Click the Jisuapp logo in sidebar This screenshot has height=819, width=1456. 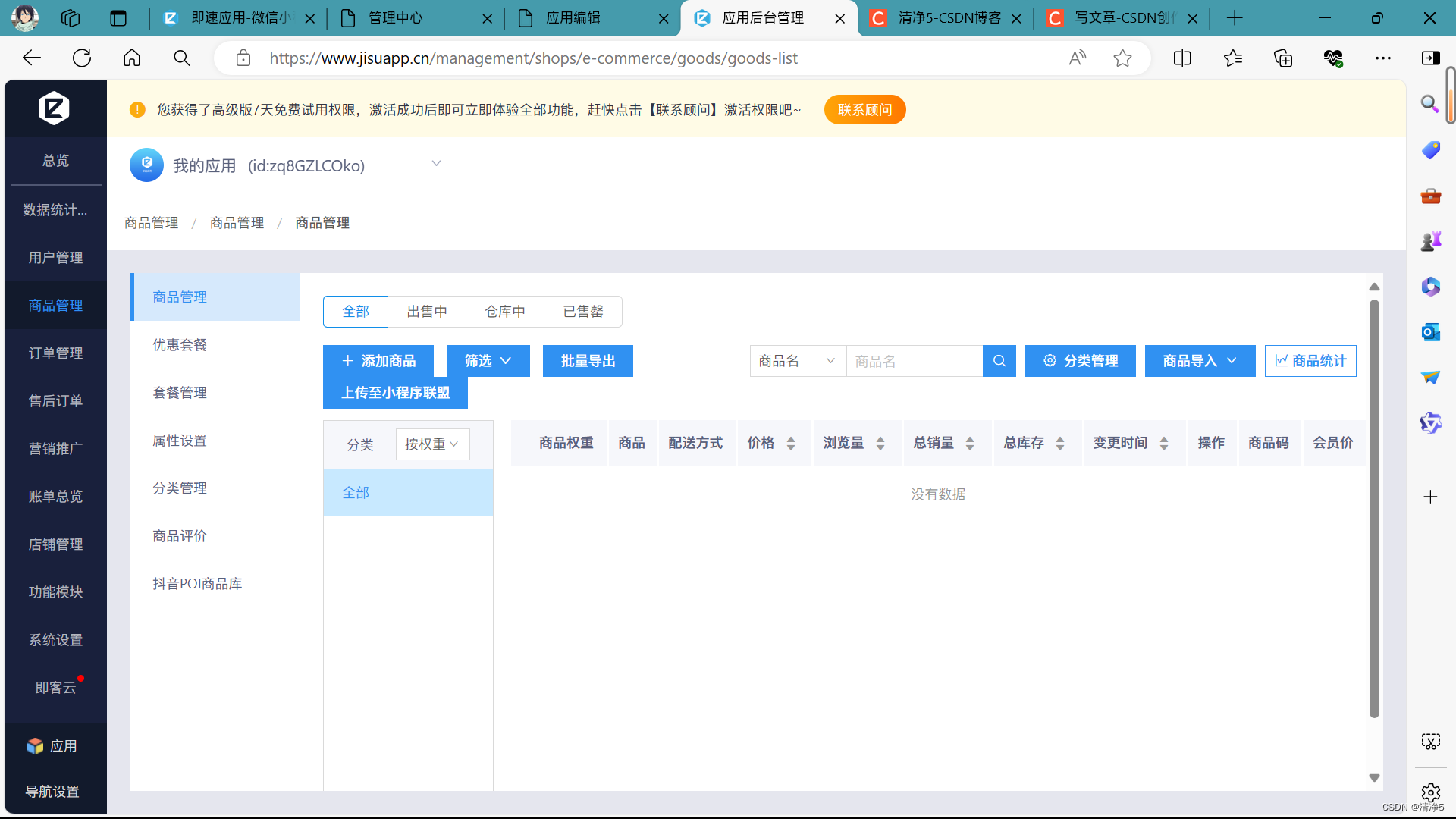click(54, 108)
